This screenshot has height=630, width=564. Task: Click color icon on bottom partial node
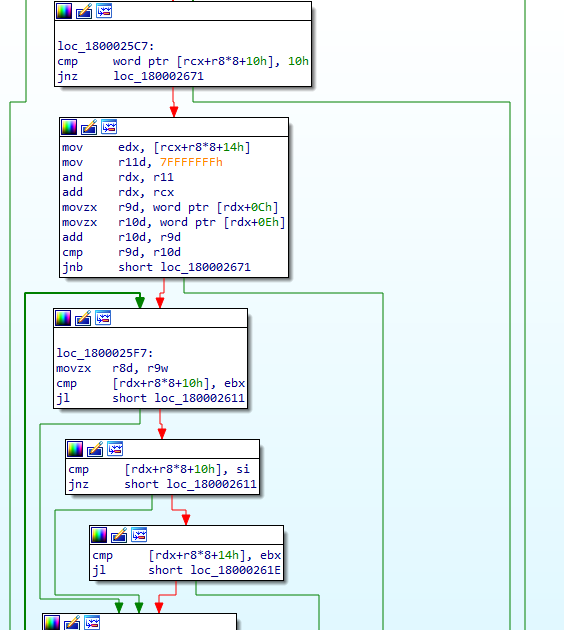[x=52, y=622]
